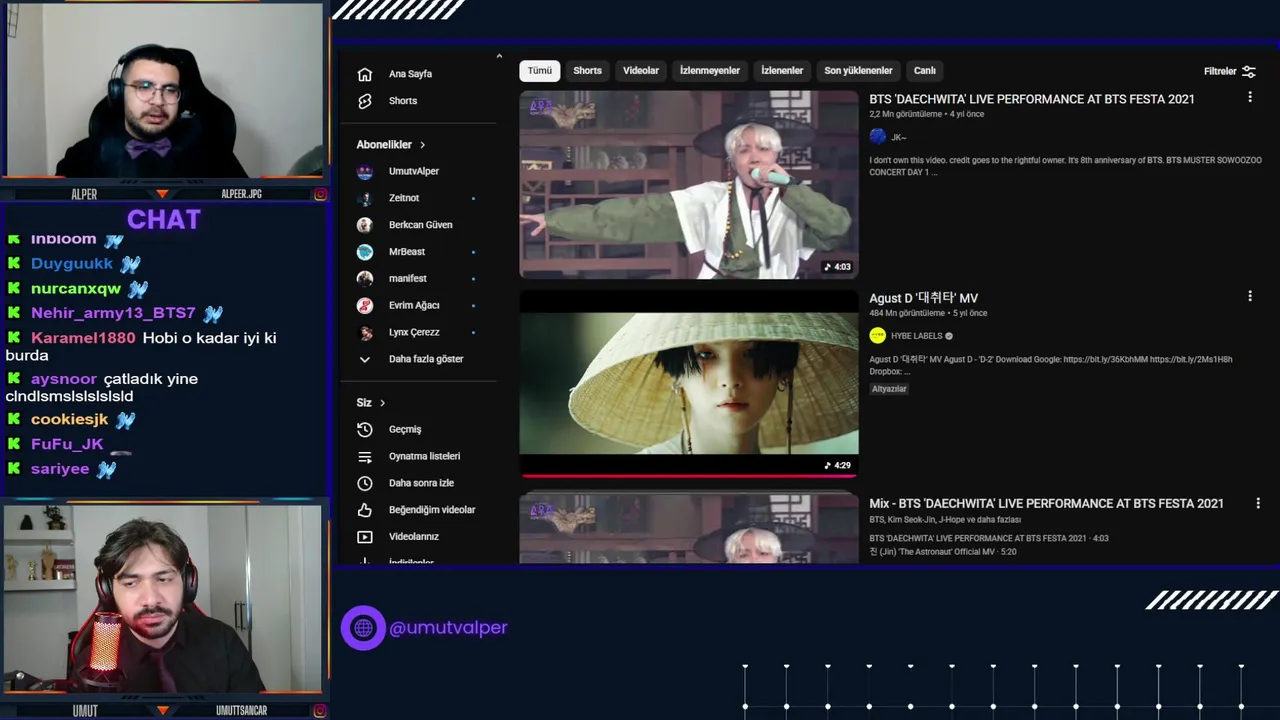
Task: Select the Shorts filter chip
Action: click(x=588, y=71)
